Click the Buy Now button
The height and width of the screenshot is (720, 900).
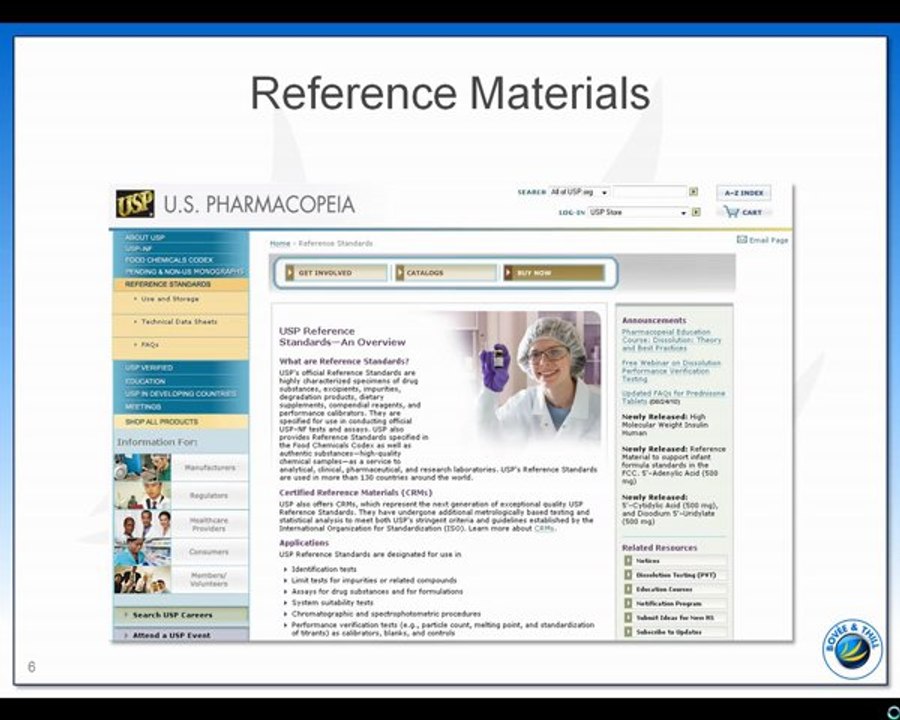click(554, 273)
